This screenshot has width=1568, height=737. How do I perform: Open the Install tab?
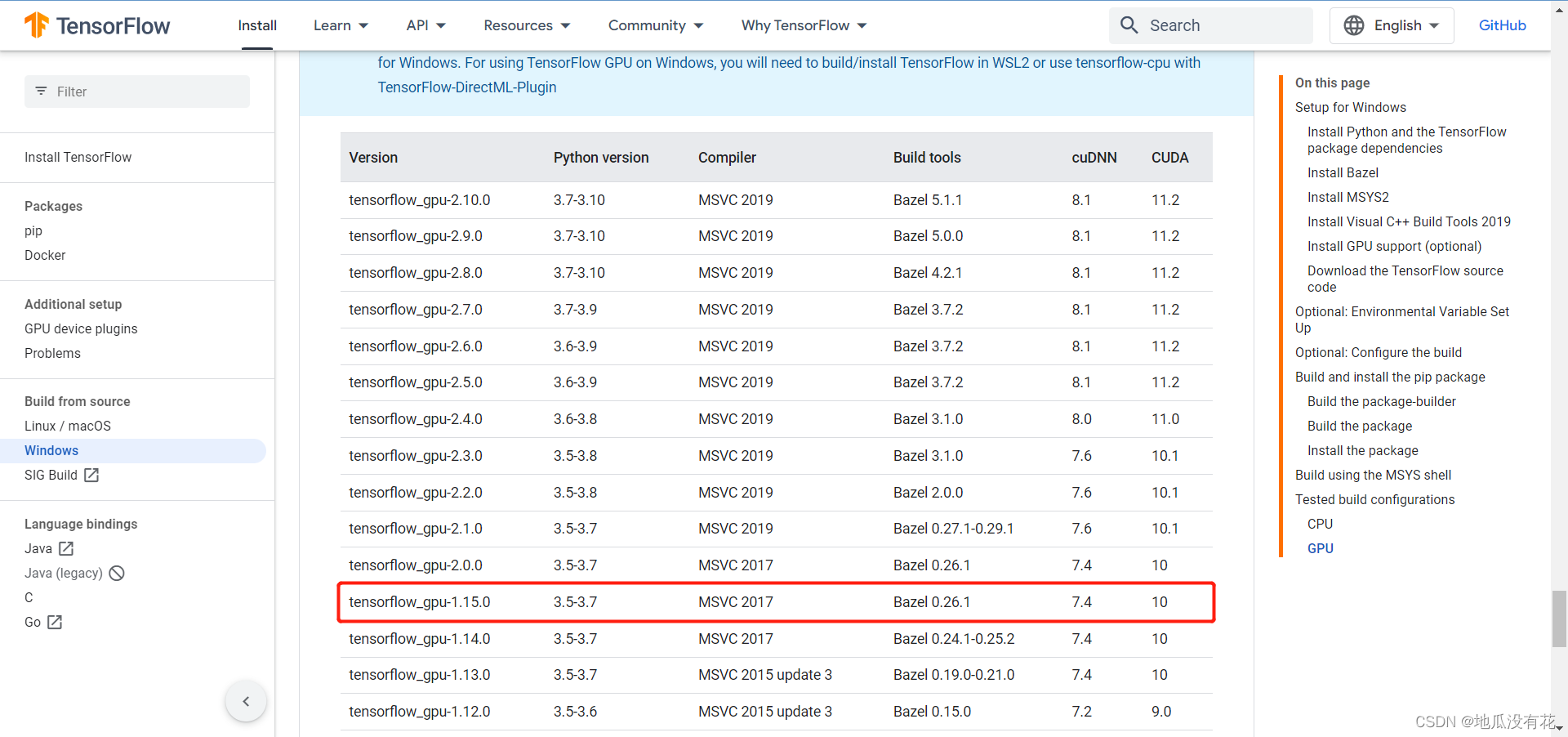pos(257,25)
